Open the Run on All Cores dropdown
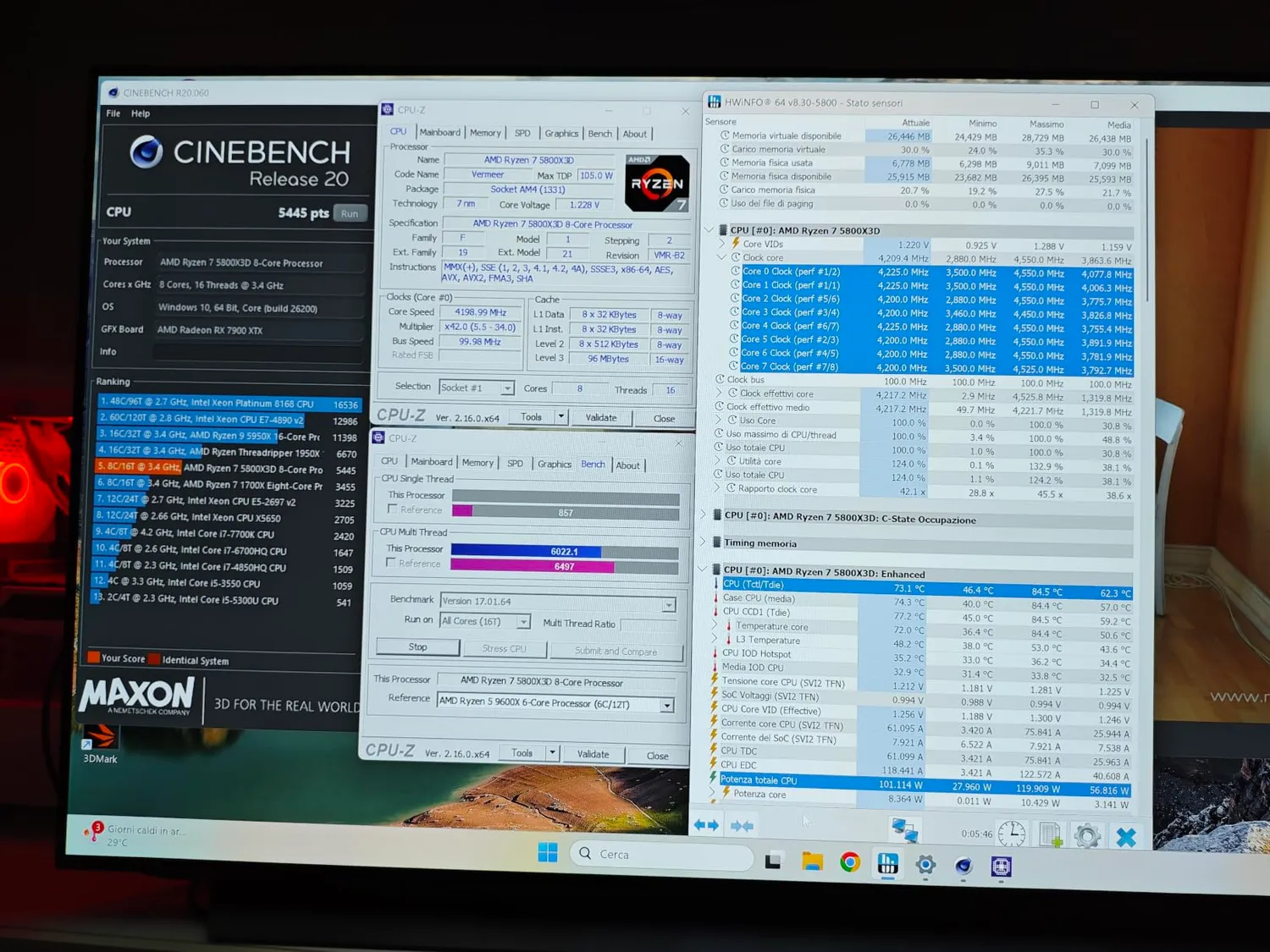 [523, 622]
